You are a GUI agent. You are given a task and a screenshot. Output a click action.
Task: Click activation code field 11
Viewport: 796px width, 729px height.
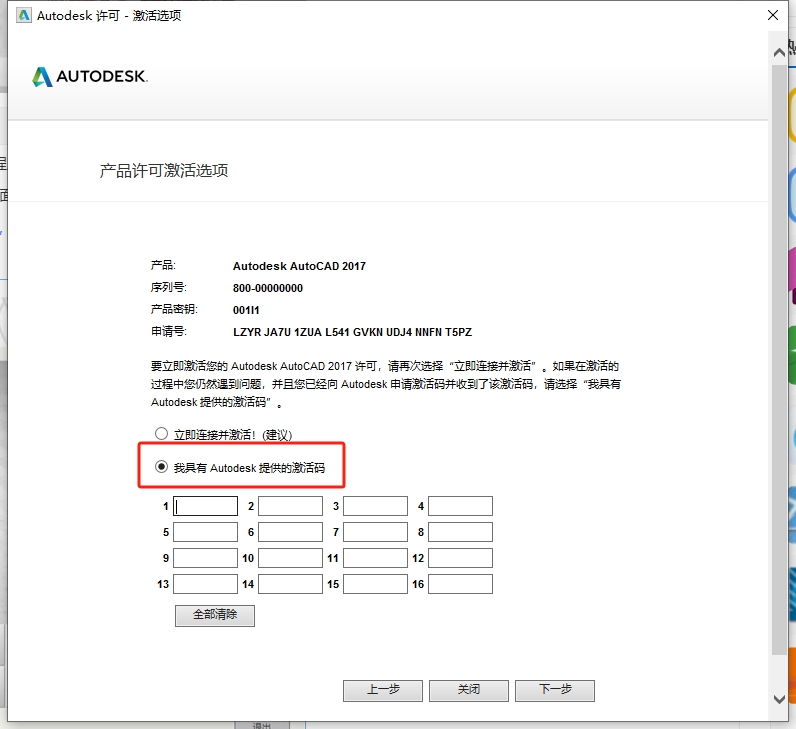point(375,558)
